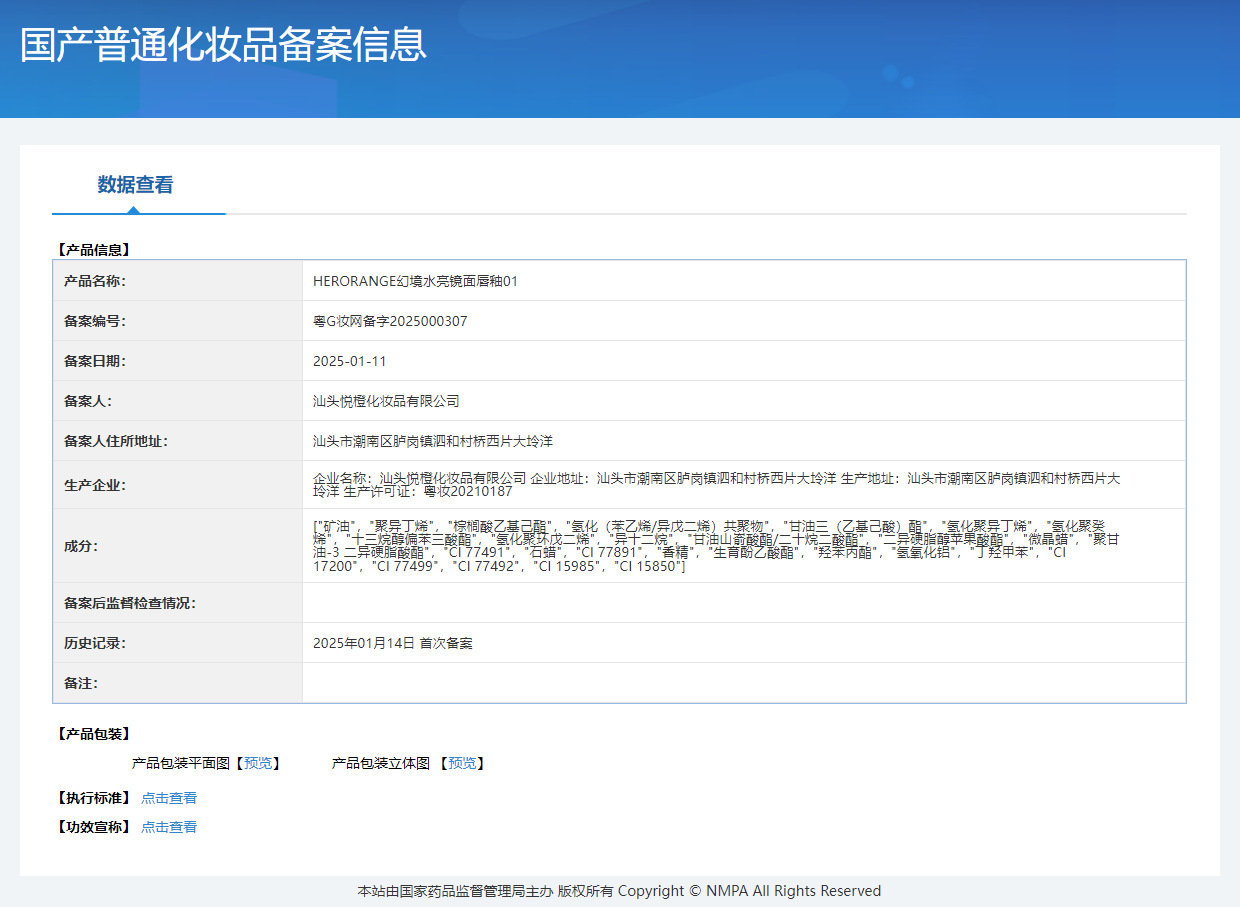Screen dimensions: 1240x907
Task: Switch to the 数据查看 tab
Action: coord(135,185)
